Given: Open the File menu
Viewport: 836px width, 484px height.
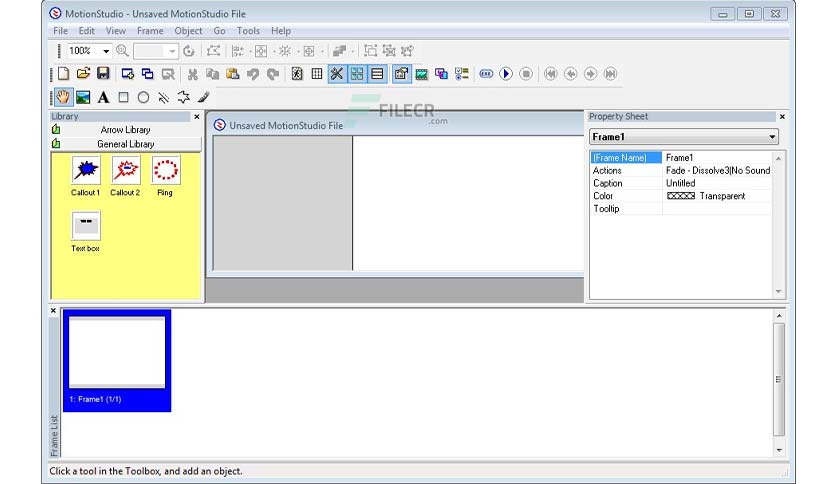Looking at the screenshot, I should coord(60,31).
